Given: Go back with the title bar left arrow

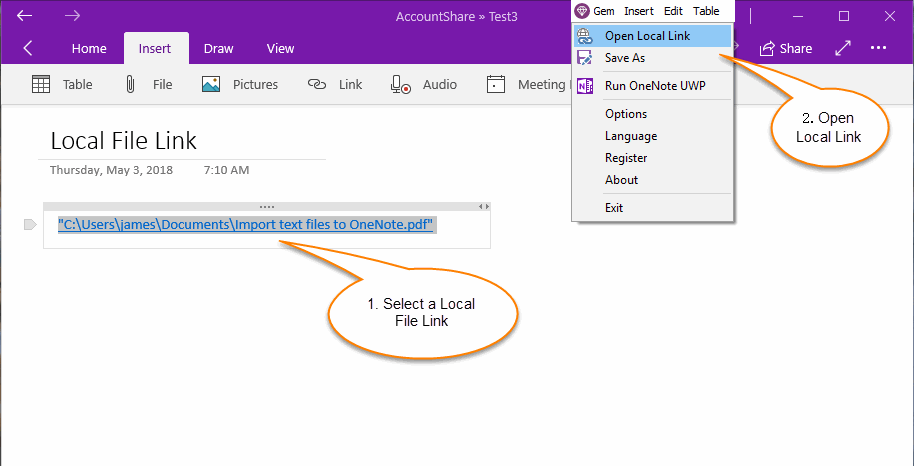Looking at the screenshot, I should pyautogui.click(x=24, y=16).
